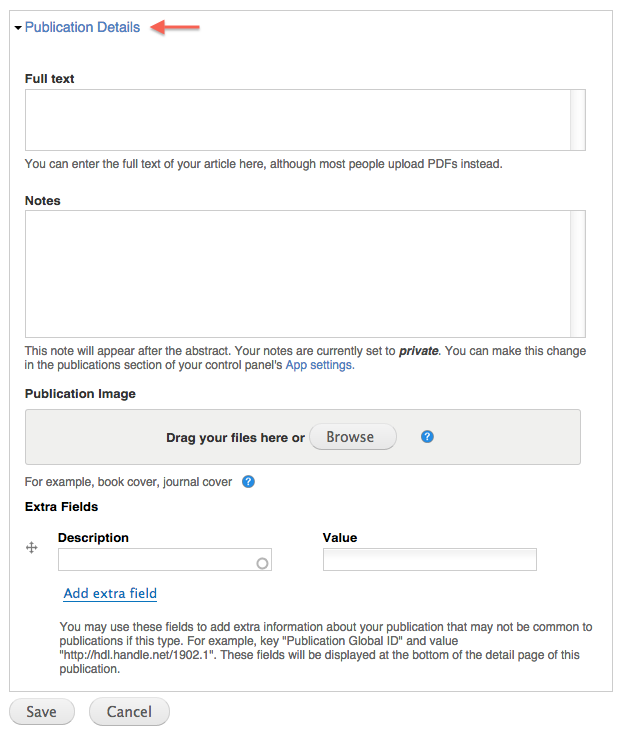Click the Extra Fields heading
This screenshot has width=621, height=733.
click(x=61, y=507)
